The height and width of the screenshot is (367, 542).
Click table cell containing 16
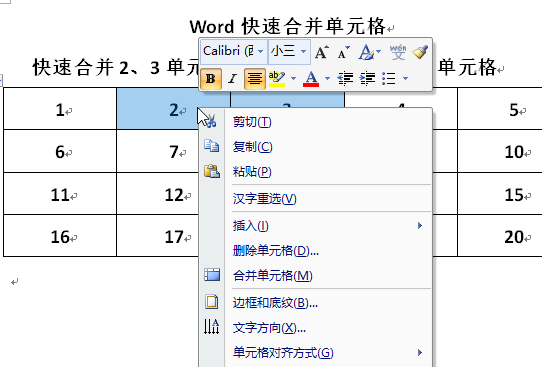(x=60, y=236)
